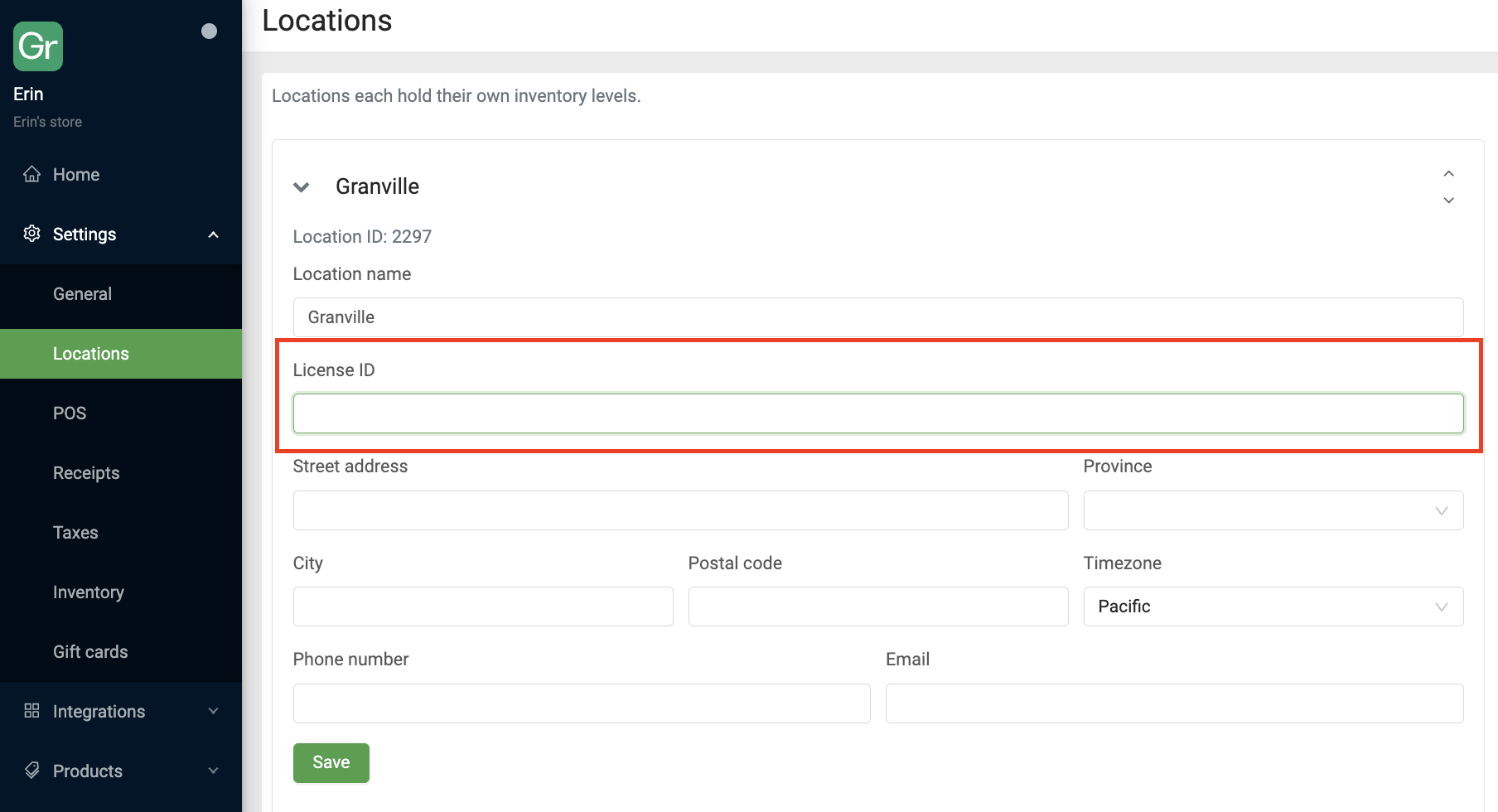Click the gray status dot in sidebar

[209, 31]
